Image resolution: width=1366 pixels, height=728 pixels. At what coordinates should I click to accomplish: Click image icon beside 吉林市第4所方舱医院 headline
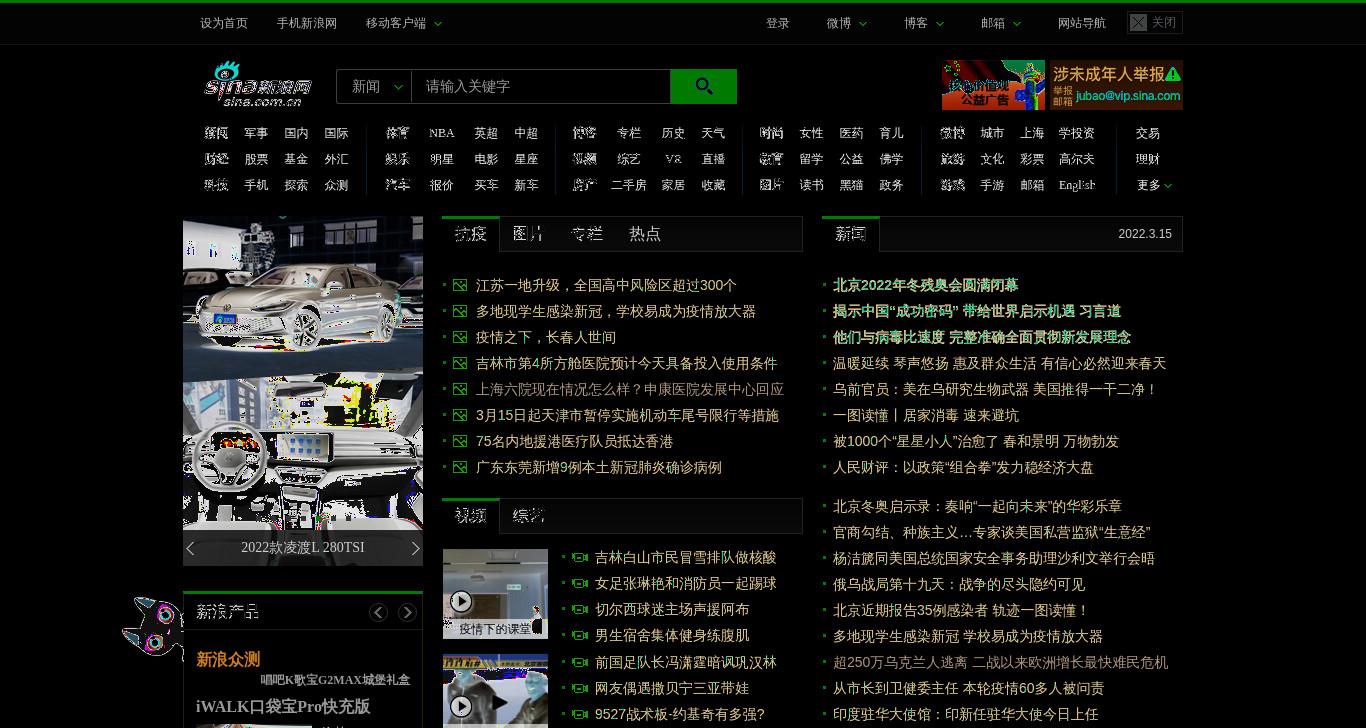pos(460,363)
